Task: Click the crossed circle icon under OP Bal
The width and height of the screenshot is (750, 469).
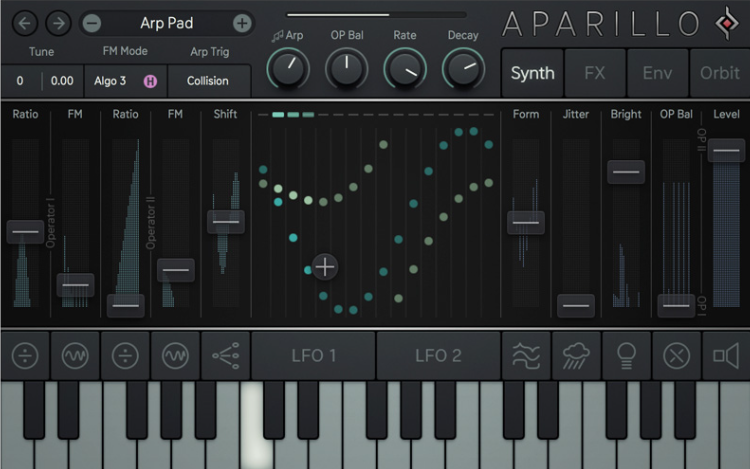Action: (676, 356)
